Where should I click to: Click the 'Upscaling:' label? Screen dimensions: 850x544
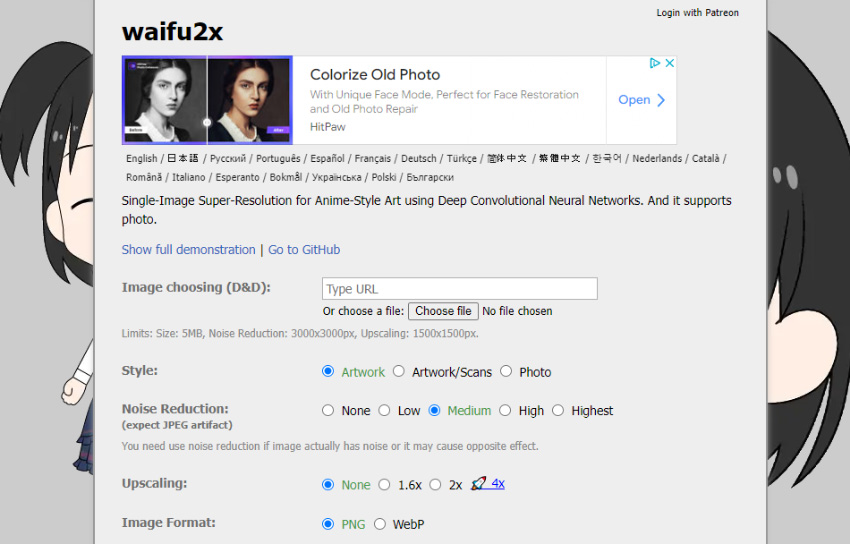(154, 483)
